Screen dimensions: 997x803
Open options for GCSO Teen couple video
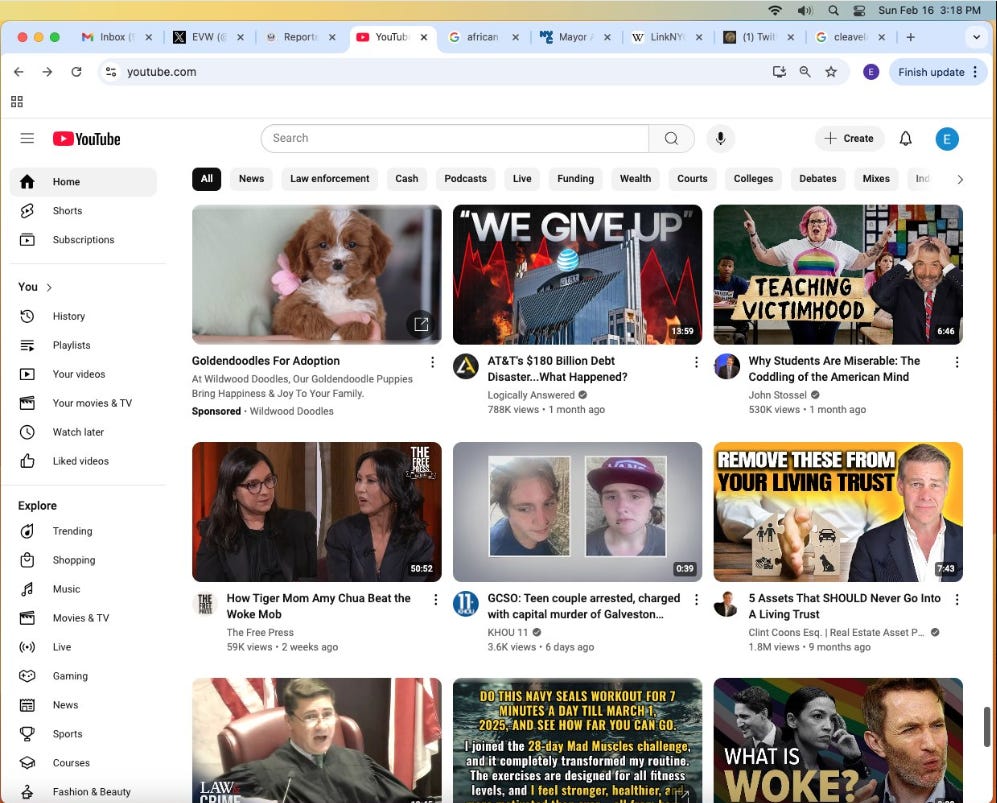[696, 600]
